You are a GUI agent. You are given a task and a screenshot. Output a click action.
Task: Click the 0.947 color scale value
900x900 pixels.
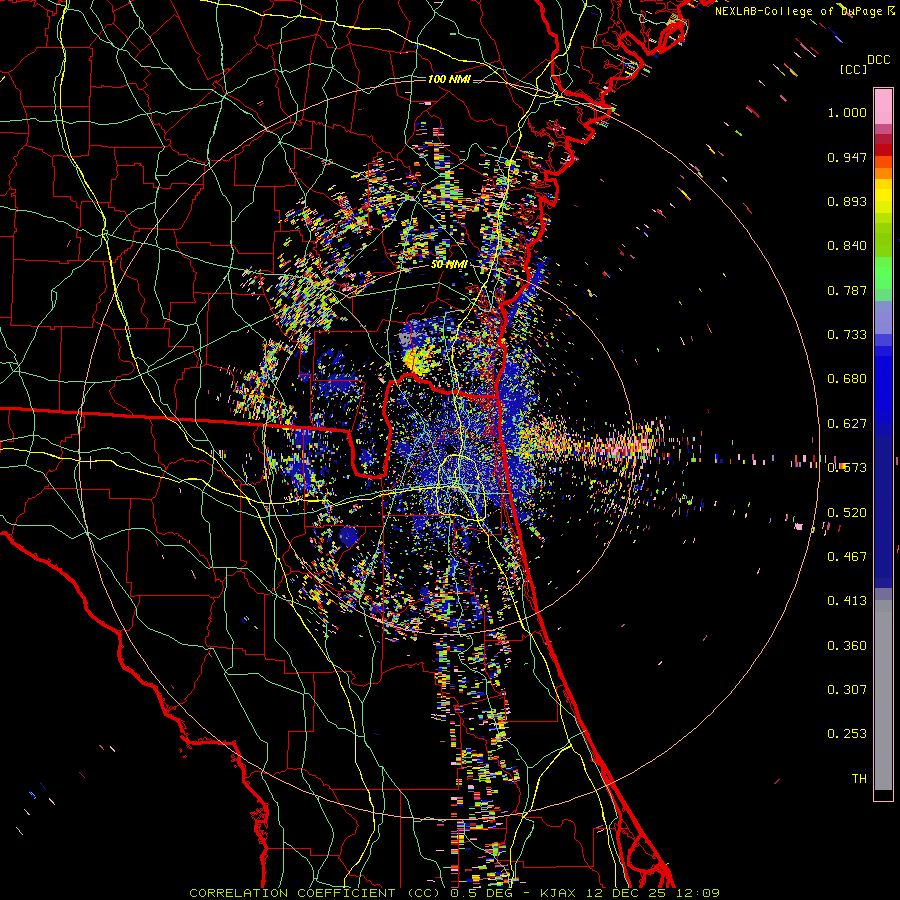847,157
